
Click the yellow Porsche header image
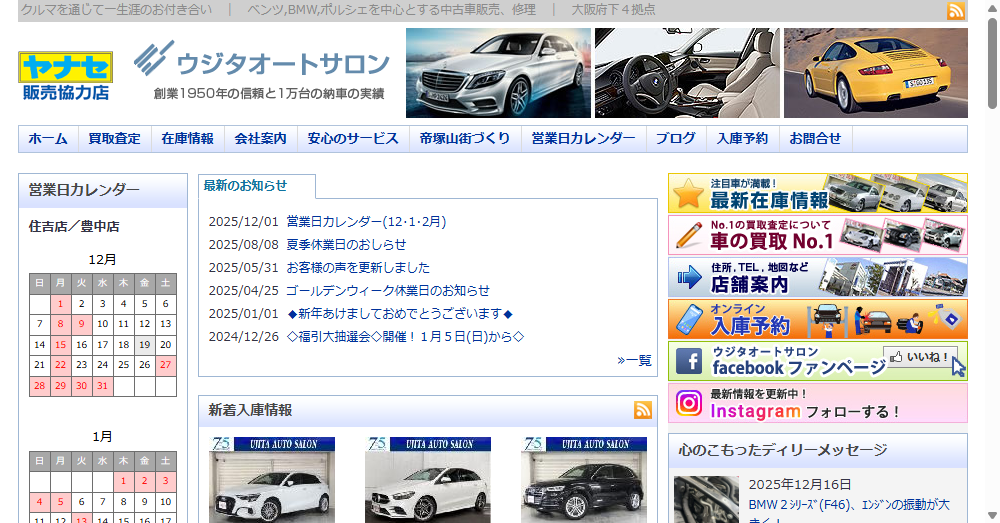tap(875, 73)
